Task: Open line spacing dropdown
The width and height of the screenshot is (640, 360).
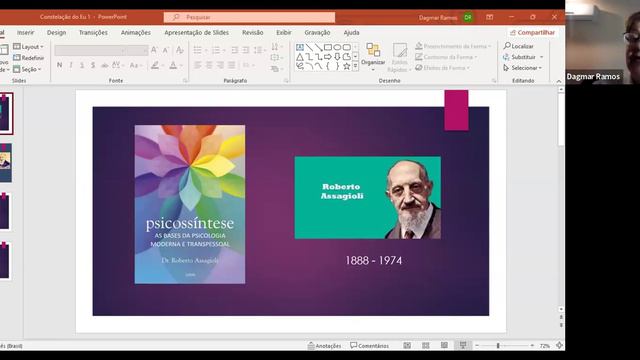Action: click(x=259, y=50)
